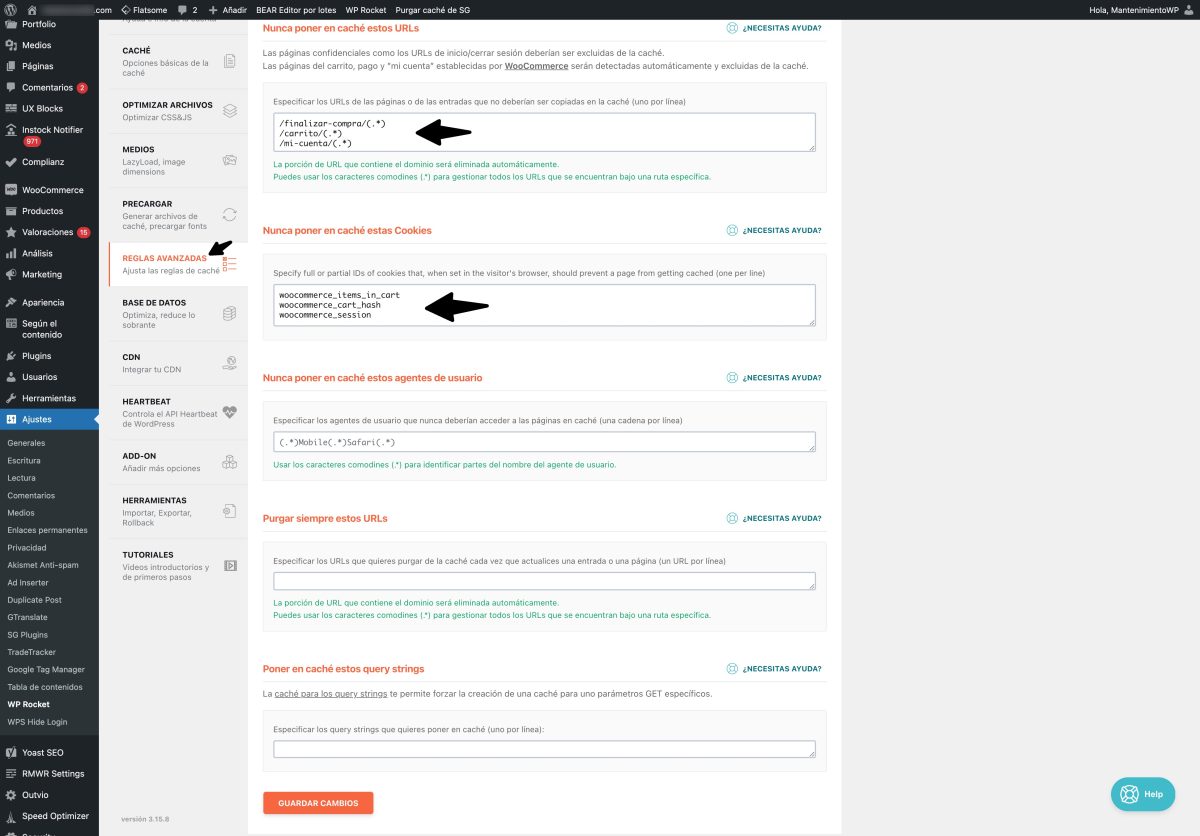Click the Herramientas import/export icon in WP Rocket
Screen dimensions: 1200x836
pos(229,512)
